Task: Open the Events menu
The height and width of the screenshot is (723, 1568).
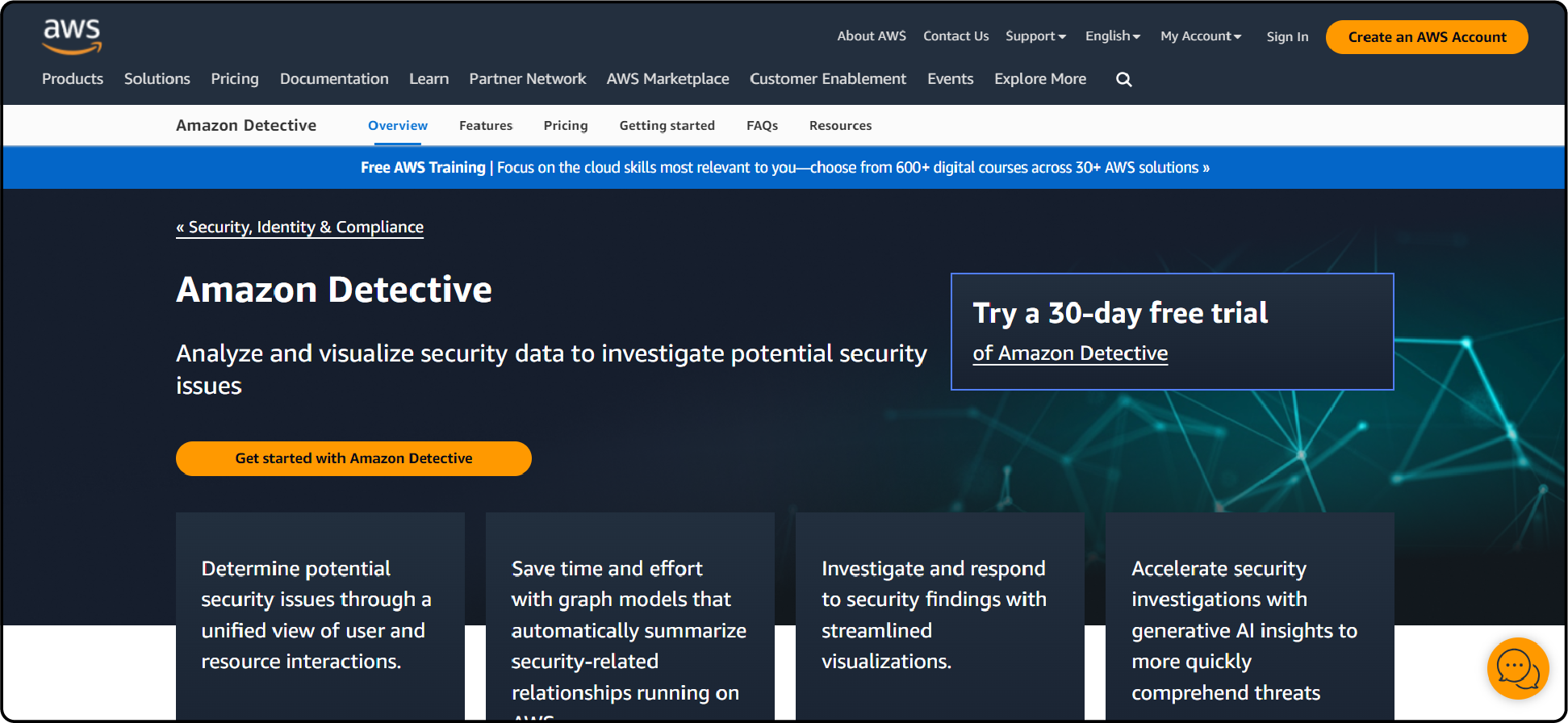Action: [x=951, y=79]
